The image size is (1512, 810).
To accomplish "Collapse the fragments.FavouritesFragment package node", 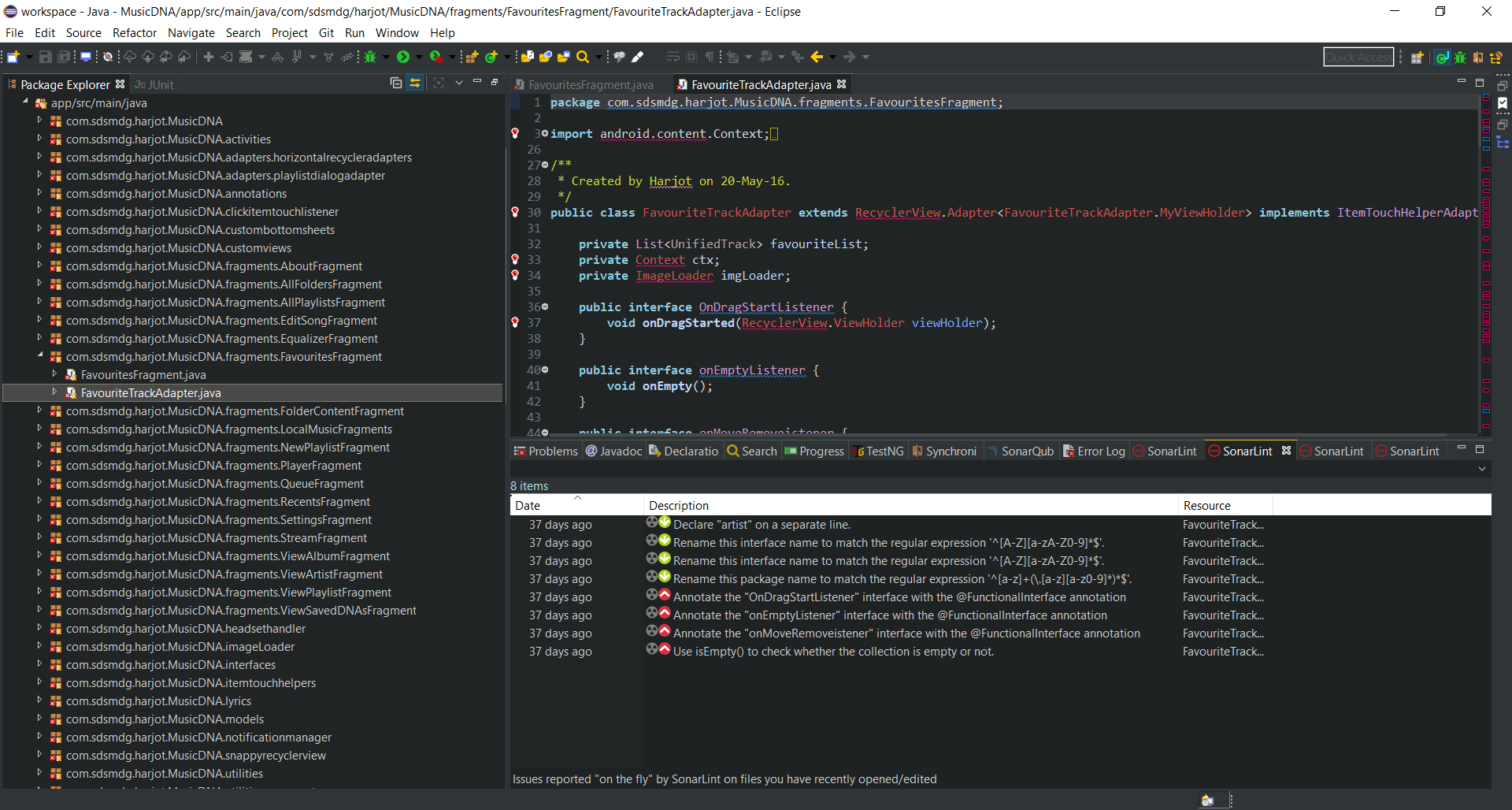I will coord(39,356).
